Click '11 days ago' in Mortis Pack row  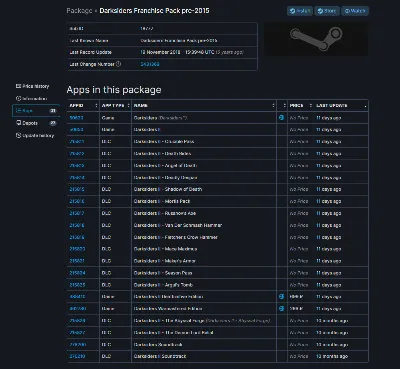[x=329, y=201]
